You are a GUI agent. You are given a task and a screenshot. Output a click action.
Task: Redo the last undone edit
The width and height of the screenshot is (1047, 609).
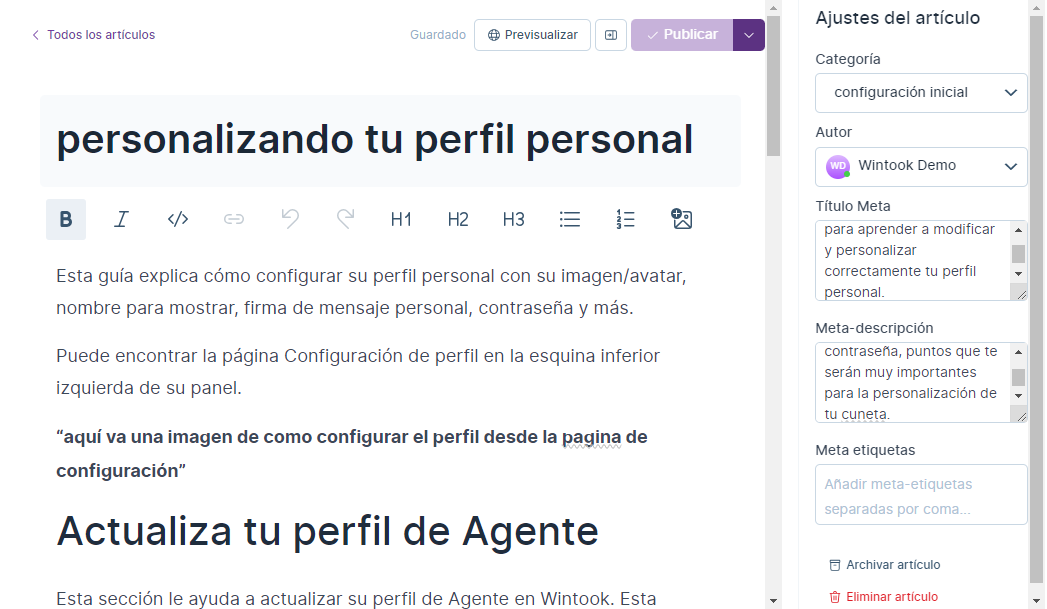(x=346, y=219)
